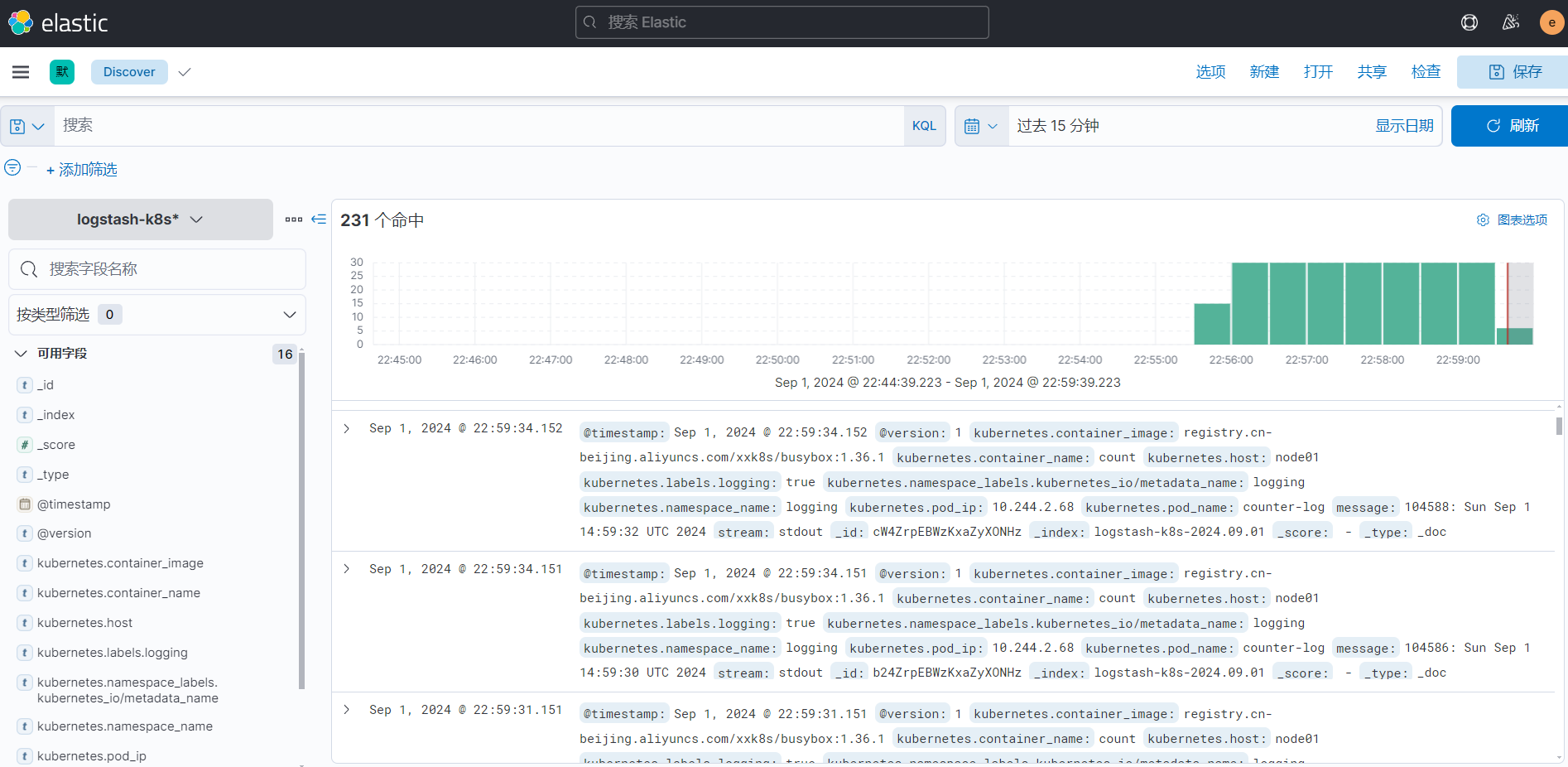Click the Save button
The height and width of the screenshot is (767, 1568).
click(x=1514, y=72)
